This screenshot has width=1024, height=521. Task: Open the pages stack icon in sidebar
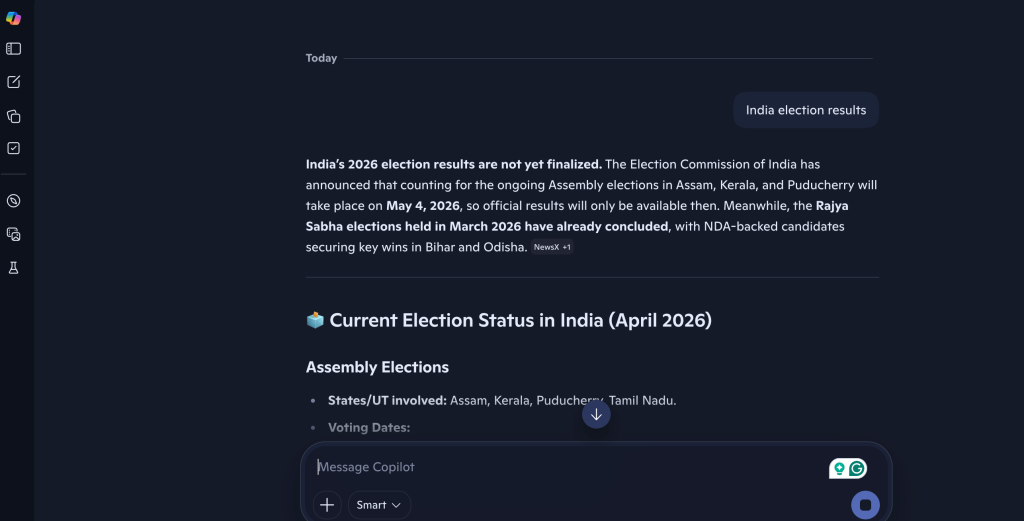pos(14,116)
